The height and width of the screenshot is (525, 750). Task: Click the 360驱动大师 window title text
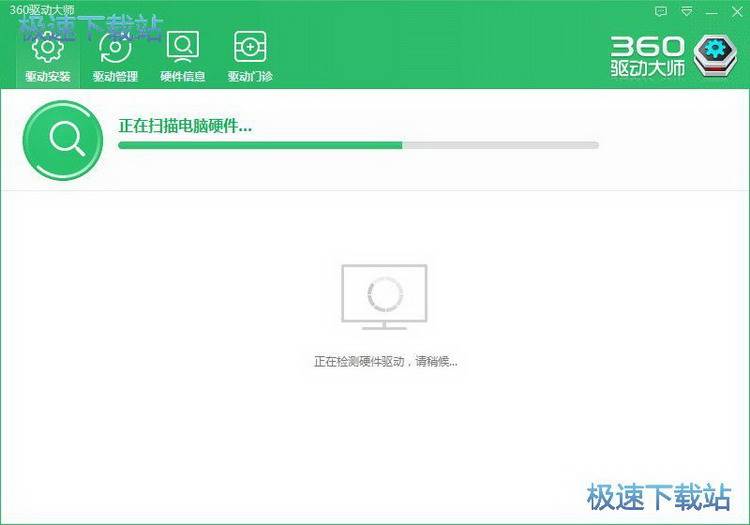pyautogui.click(x=42, y=10)
